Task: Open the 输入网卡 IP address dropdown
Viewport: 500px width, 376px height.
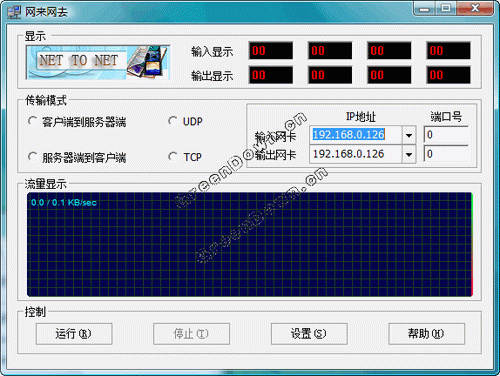Action: (409, 135)
